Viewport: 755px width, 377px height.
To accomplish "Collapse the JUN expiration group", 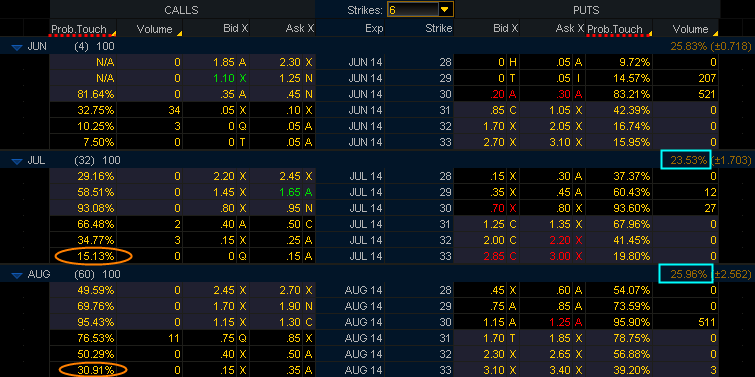I will coord(17,47).
